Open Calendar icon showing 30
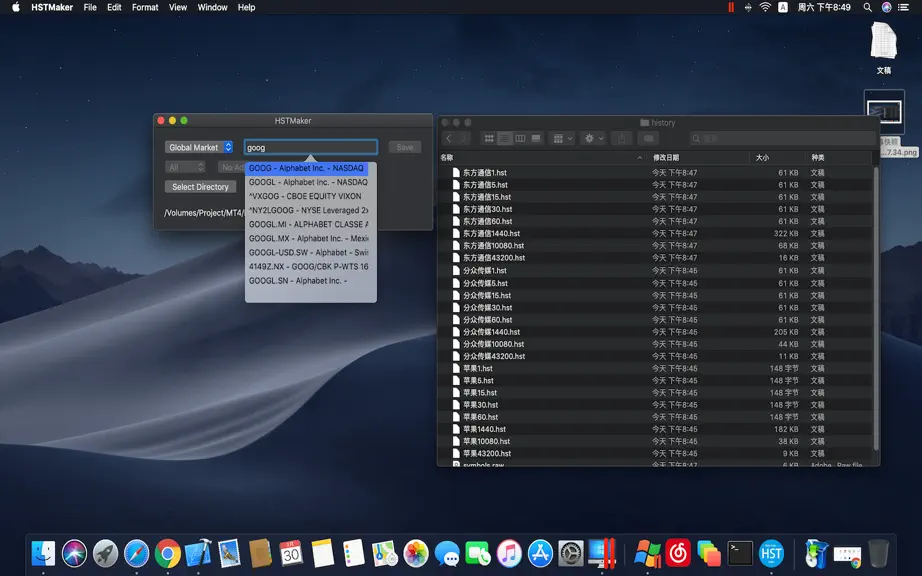Image resolution: width=922 pixels, height=576 pixels. [291, 554]
